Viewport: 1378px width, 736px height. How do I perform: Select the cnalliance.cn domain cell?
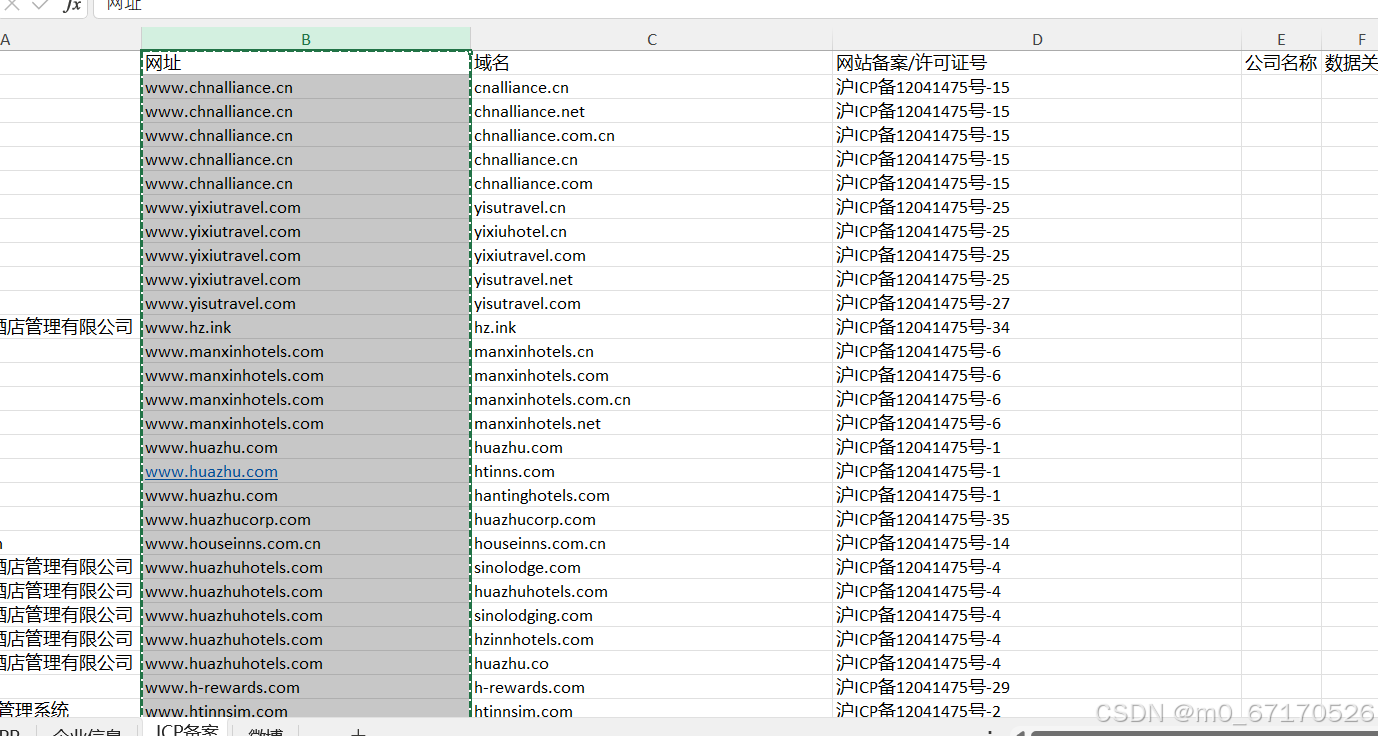[652, 87]
